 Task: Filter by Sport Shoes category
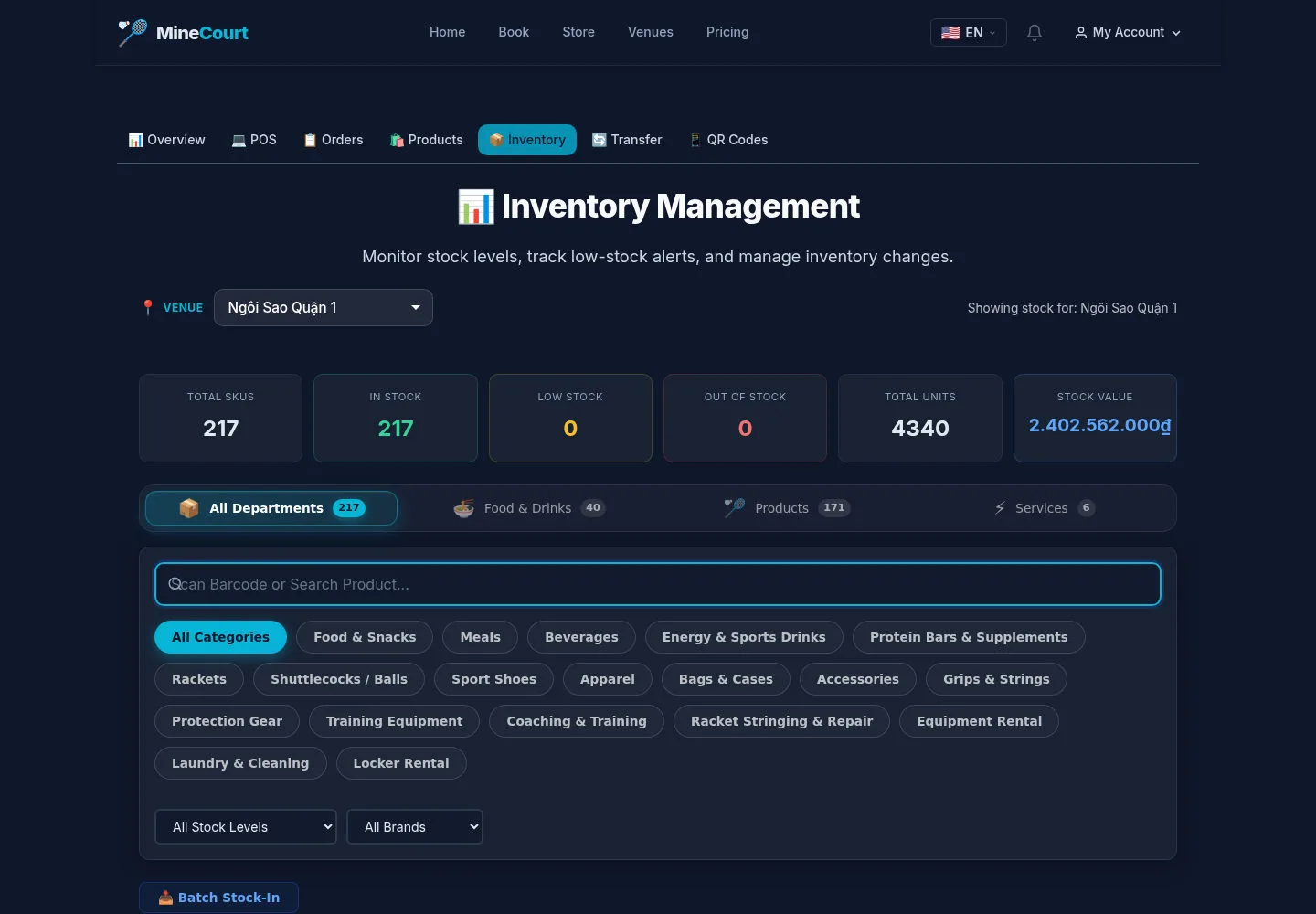point(493,679)
